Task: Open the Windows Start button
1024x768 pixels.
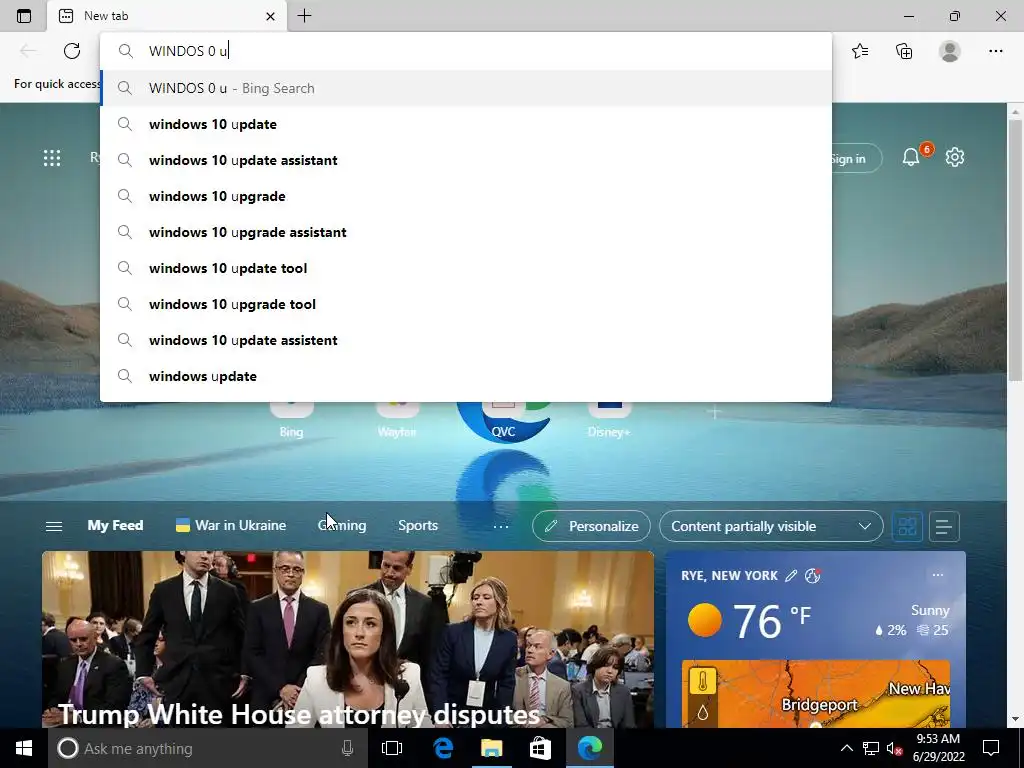Action: [x=24, y=748]
